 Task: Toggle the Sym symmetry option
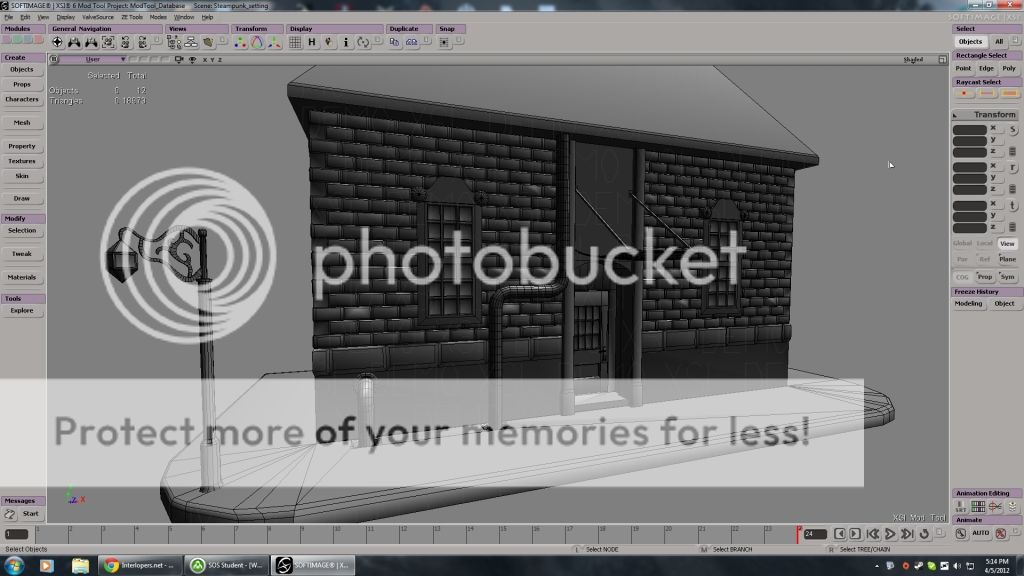[x=1007, y=277]
